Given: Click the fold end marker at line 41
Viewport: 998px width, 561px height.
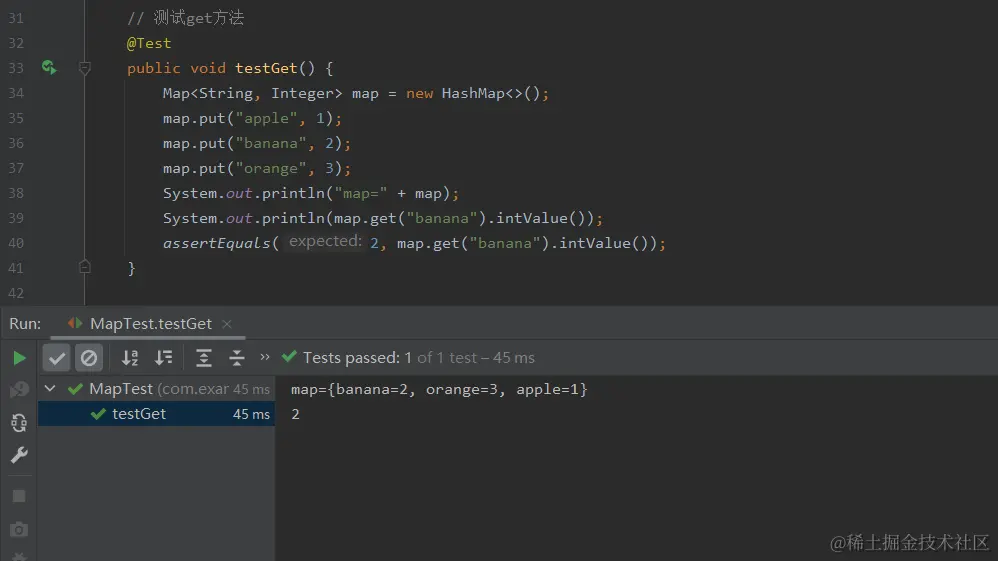Looking at the screenshot, I should (85, 267).
